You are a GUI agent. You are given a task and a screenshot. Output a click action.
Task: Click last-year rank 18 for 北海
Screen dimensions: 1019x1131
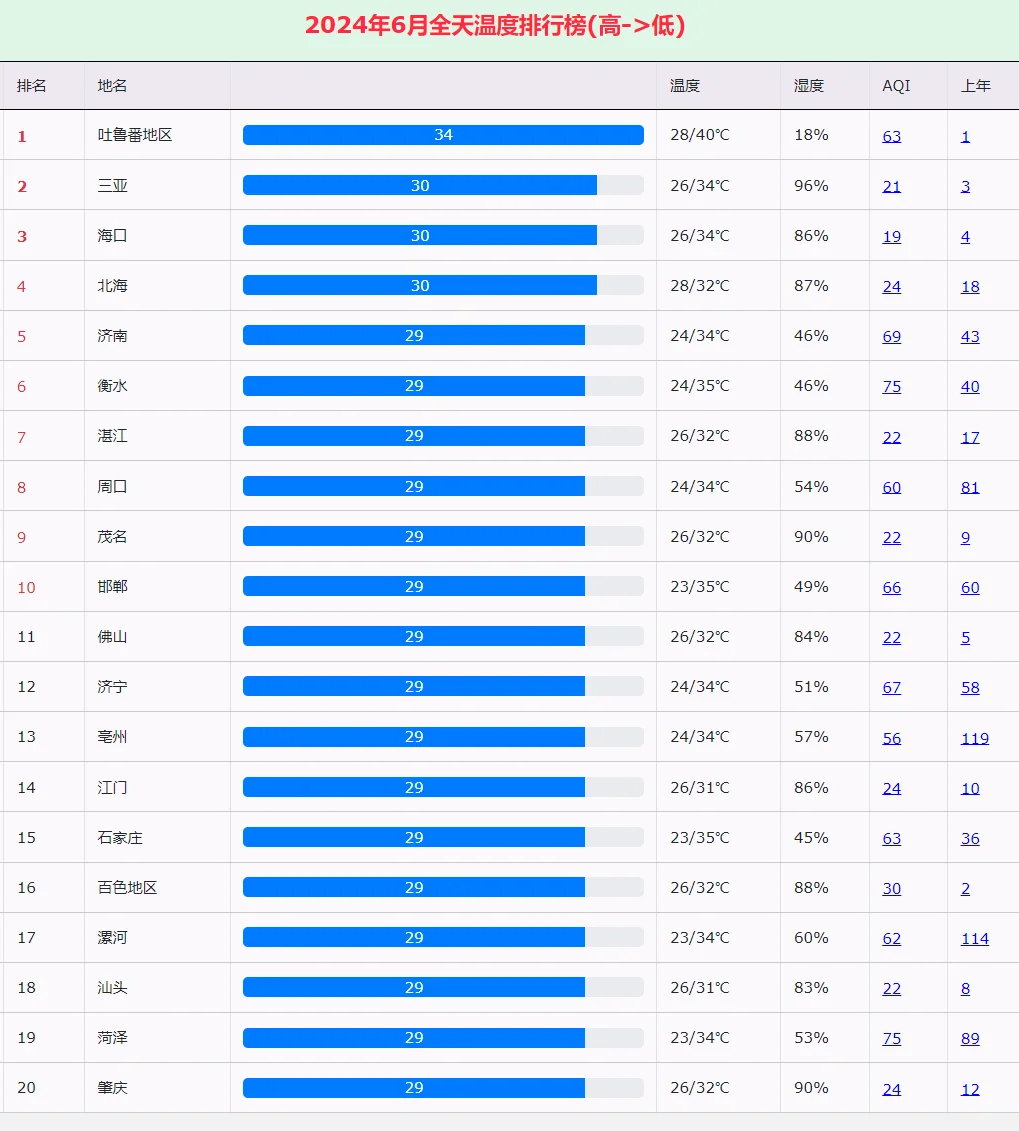tap(970, 286)
